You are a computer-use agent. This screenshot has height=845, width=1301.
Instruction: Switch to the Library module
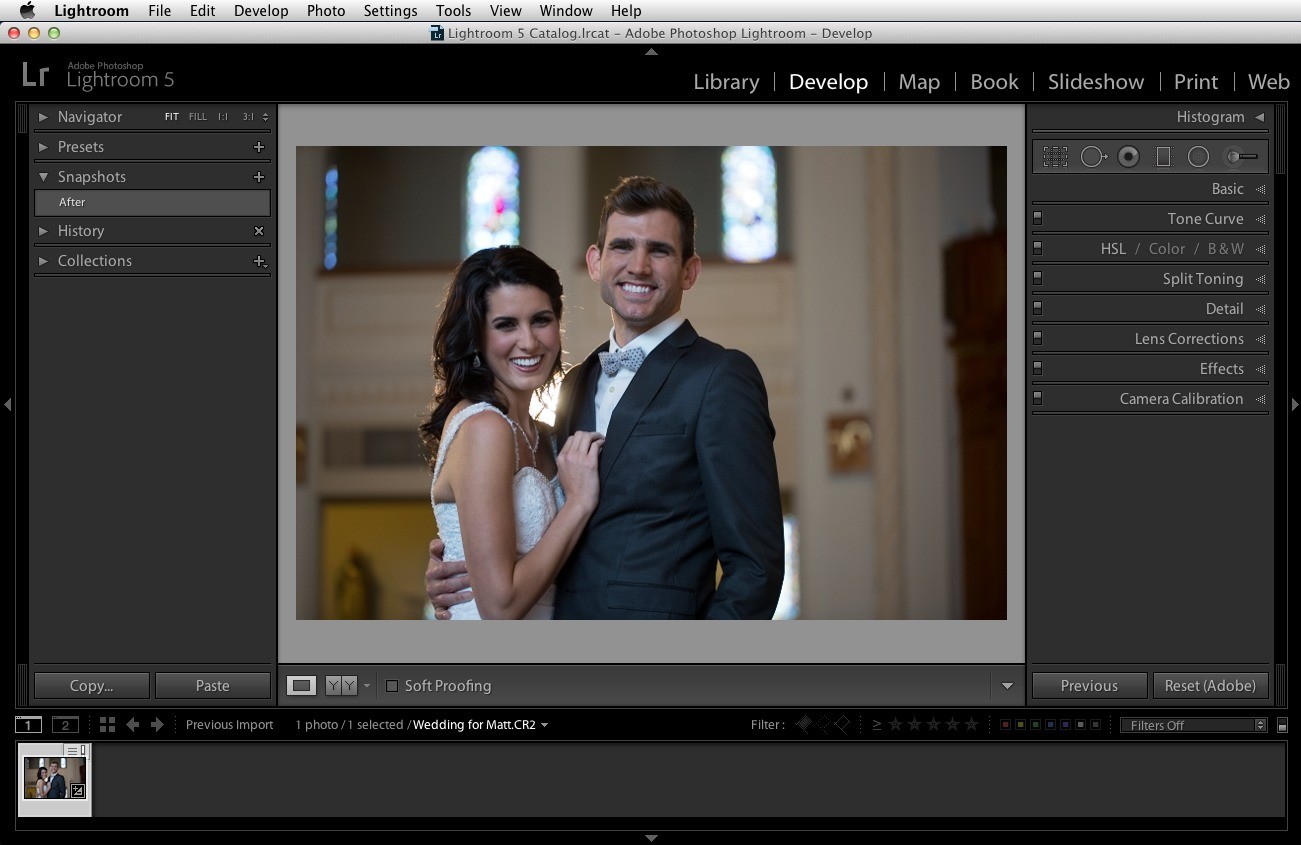(x=726, y=82)
